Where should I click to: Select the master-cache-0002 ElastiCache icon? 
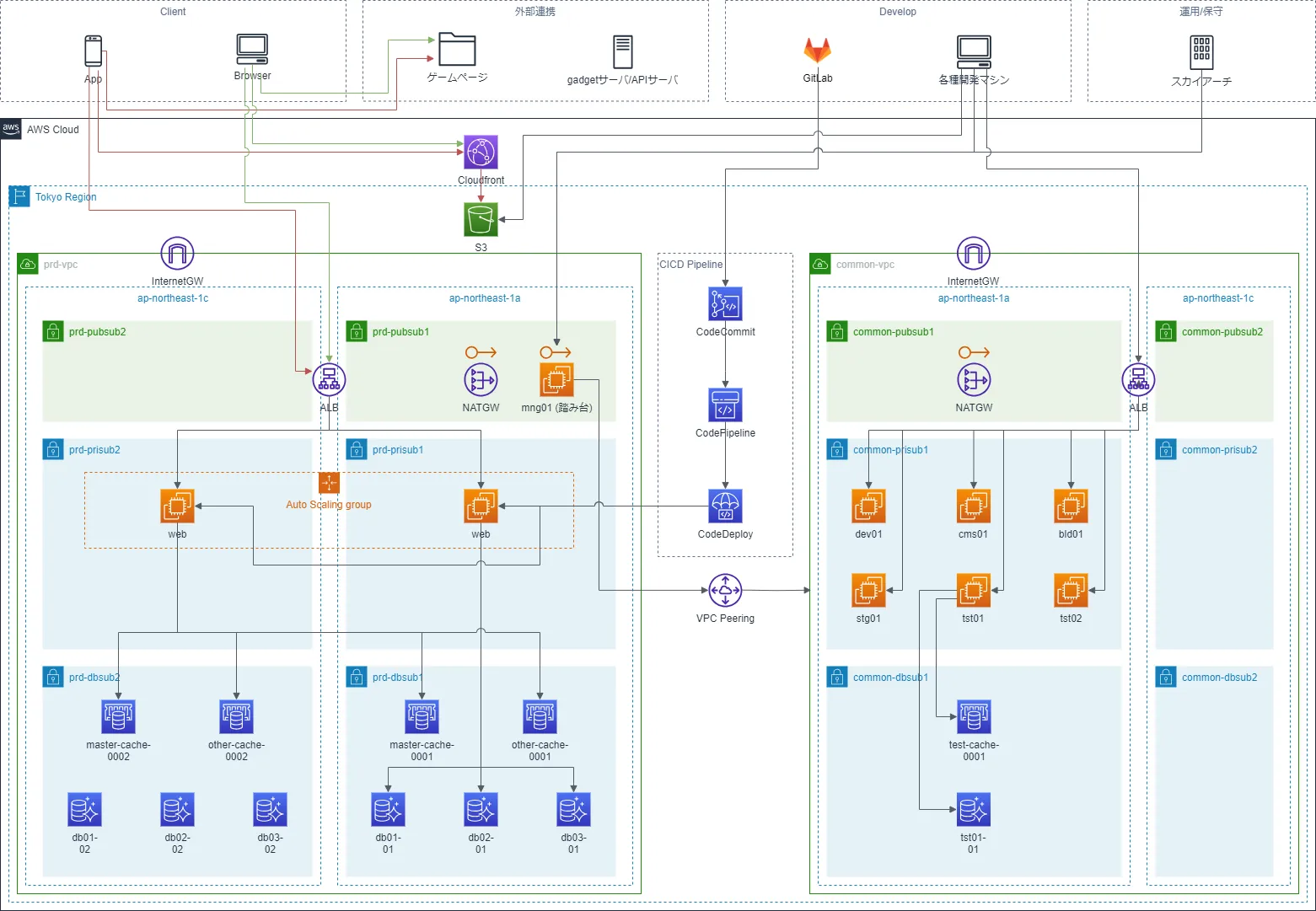click(x=118, y=717)
